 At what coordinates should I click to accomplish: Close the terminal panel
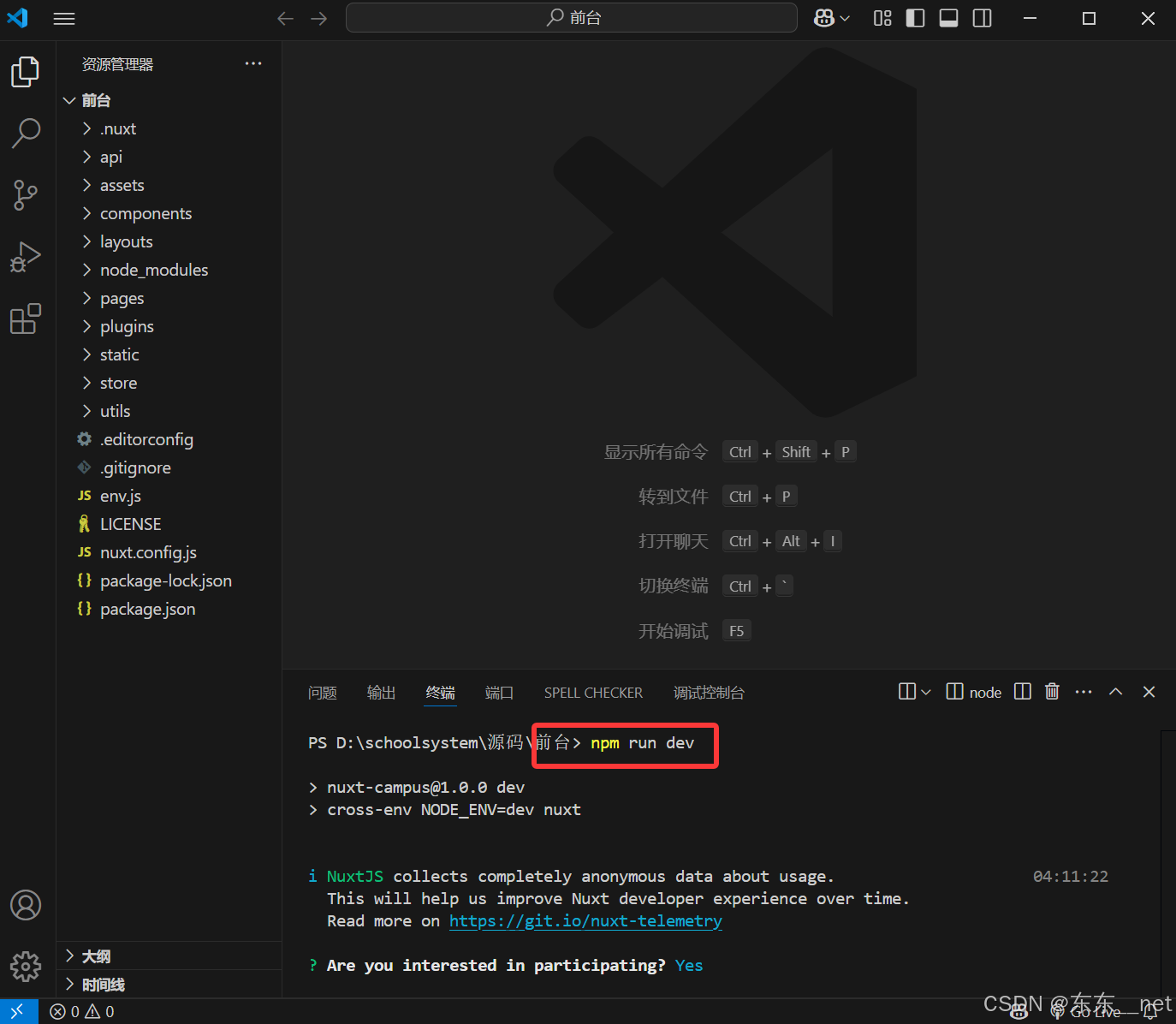[x=1149, y=692]
